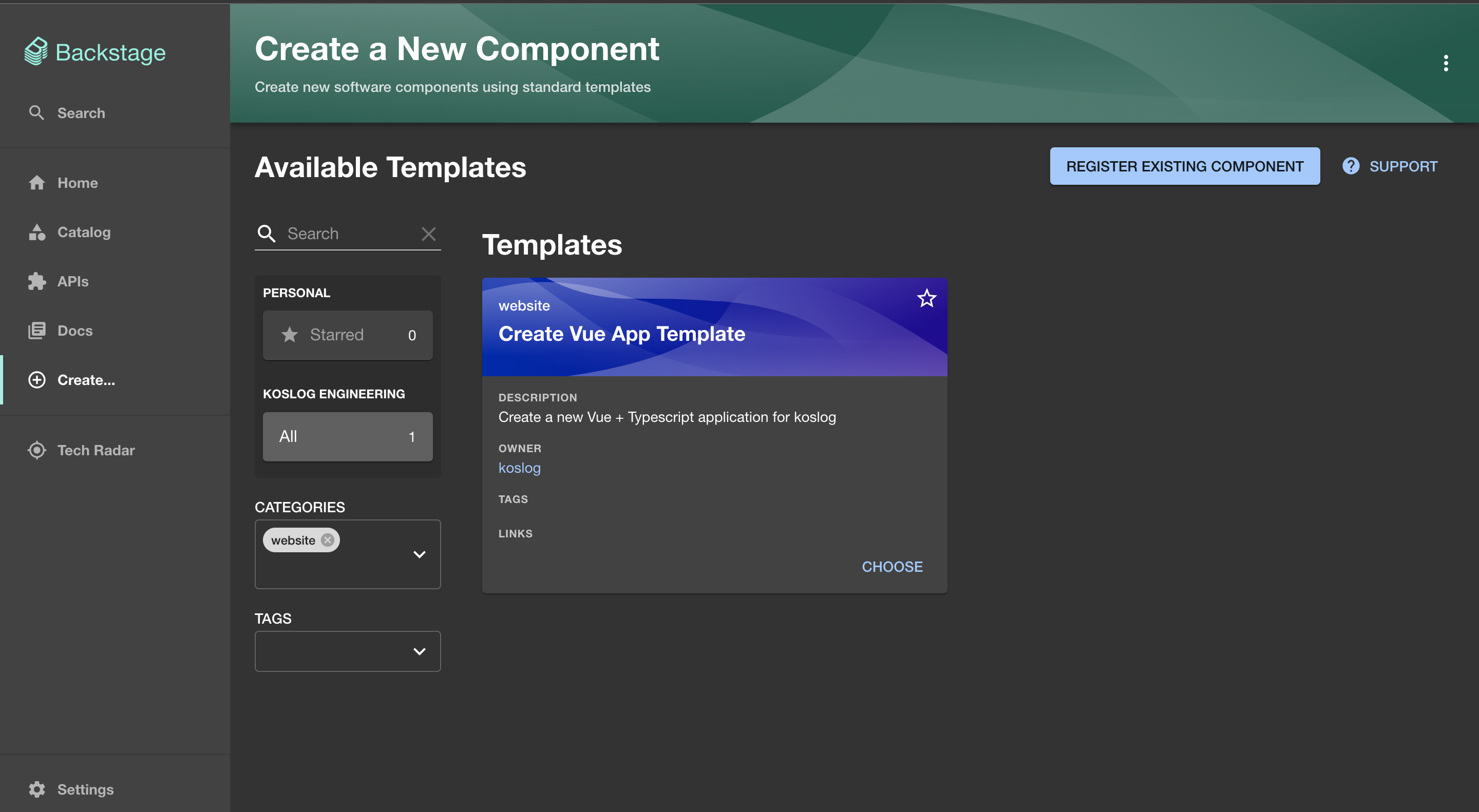The image size is (1479, 812).
Task: Click the Home house icon
Action: (37, 183)
